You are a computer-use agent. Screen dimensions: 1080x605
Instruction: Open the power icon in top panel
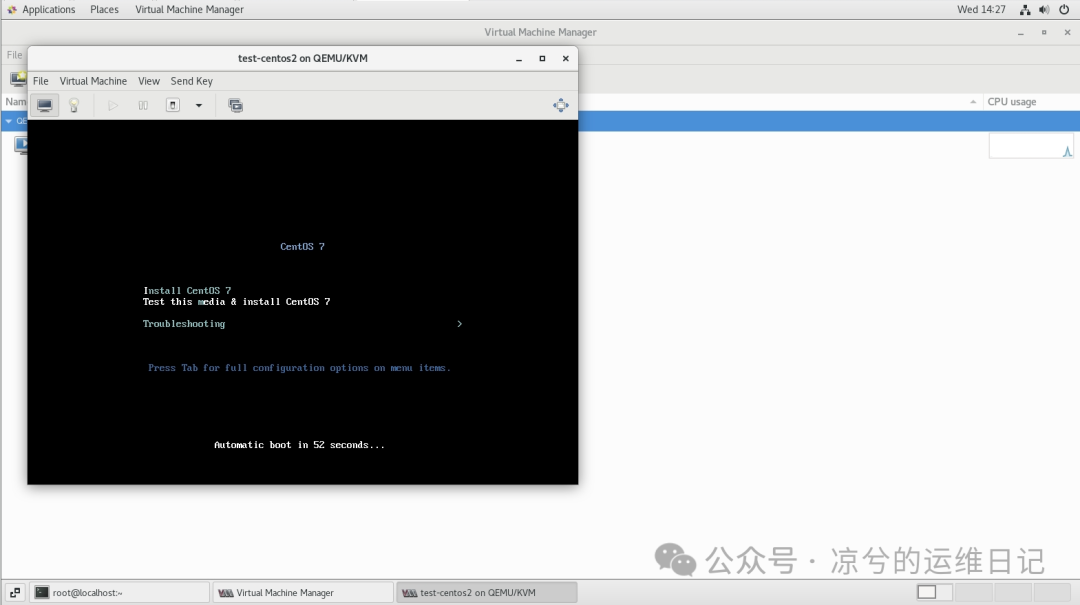[1064, 10]
